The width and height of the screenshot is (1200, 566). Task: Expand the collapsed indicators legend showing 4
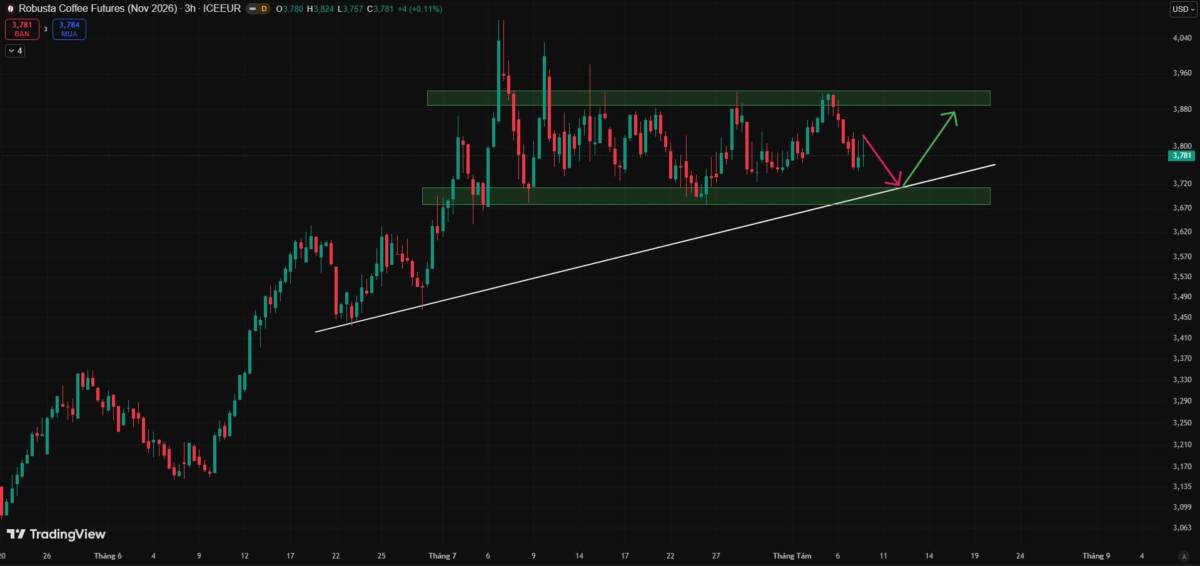15,50
